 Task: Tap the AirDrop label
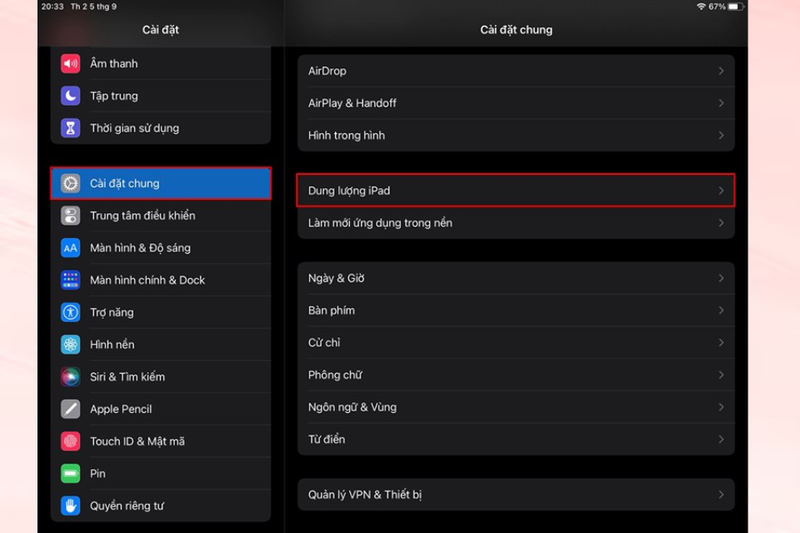(327, 71)
